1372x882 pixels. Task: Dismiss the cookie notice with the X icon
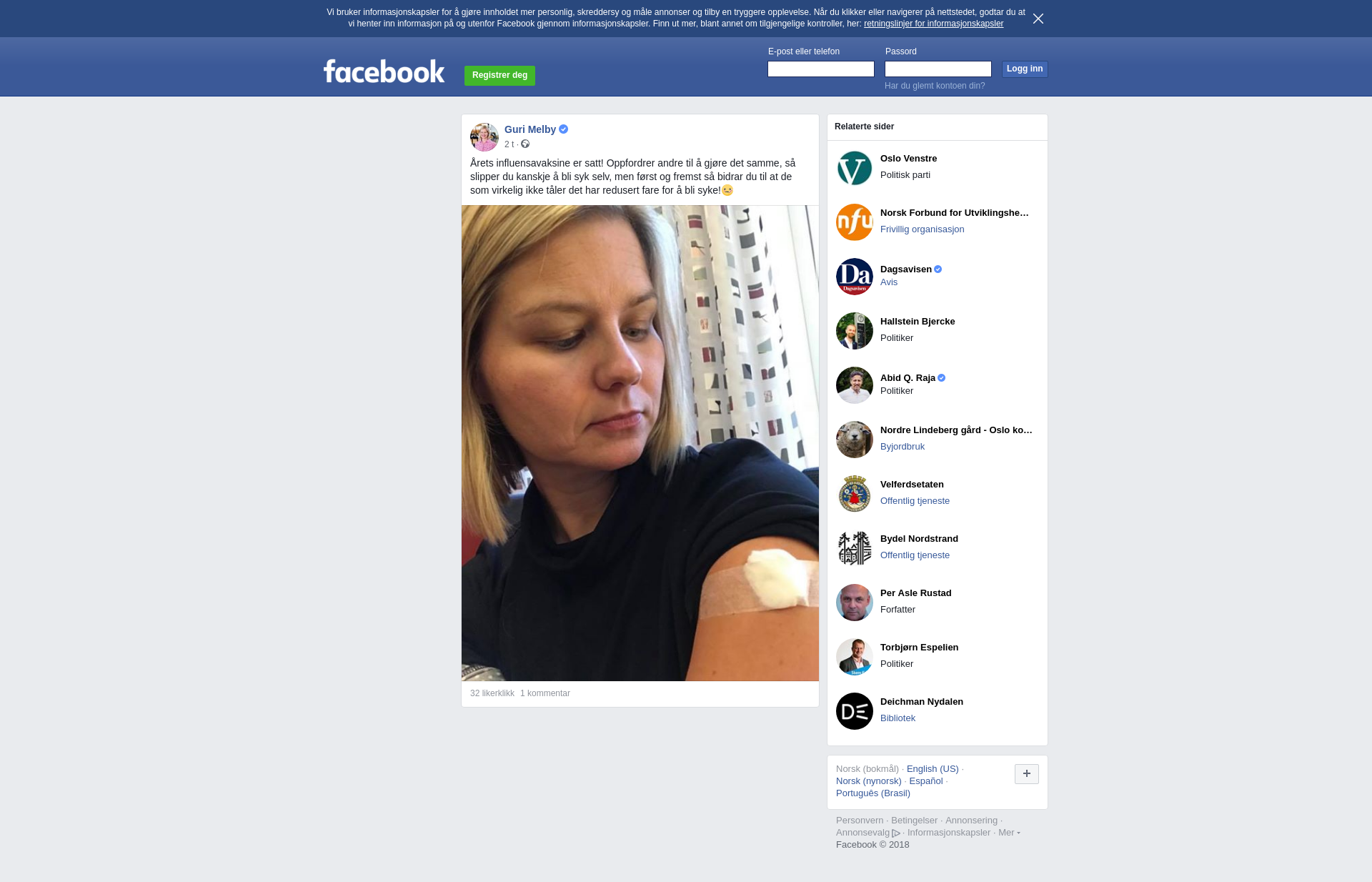1038,19
